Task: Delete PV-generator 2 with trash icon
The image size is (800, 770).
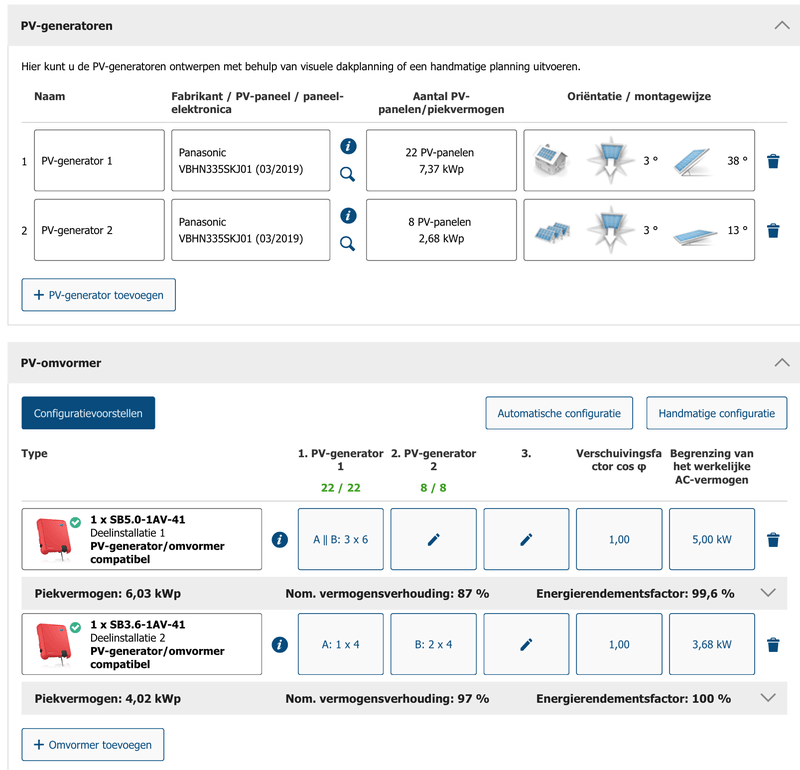Action: pyautogui.click(x=773, y=231)
